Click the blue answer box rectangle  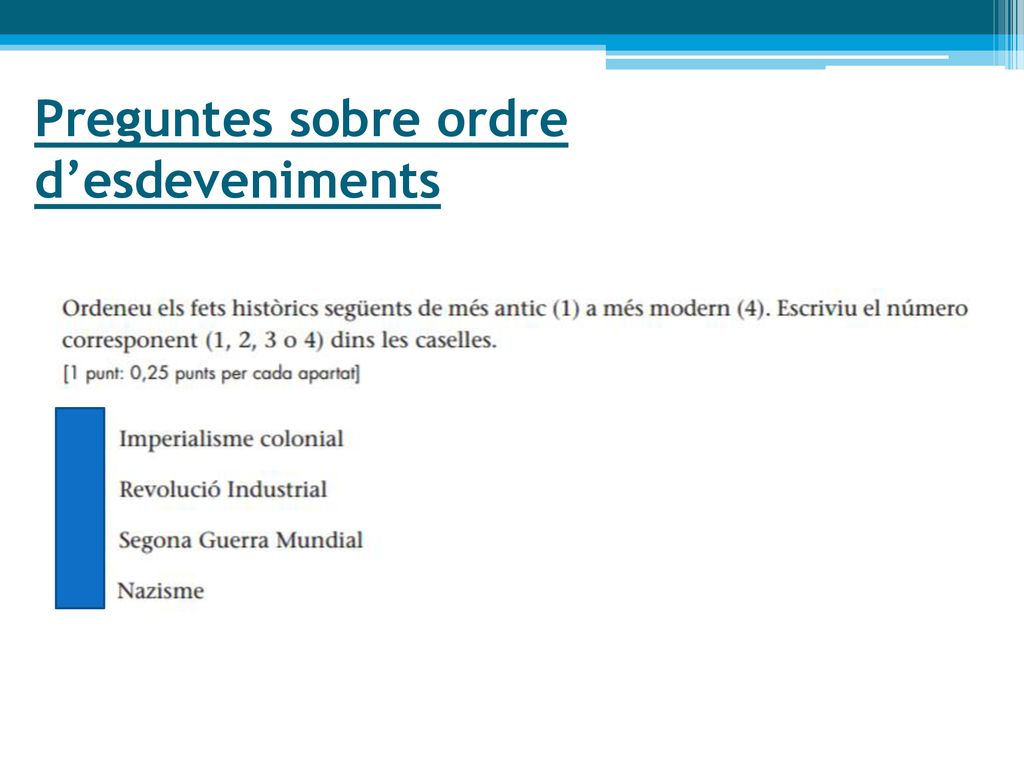pyautogui.click(x=80, y=508)
